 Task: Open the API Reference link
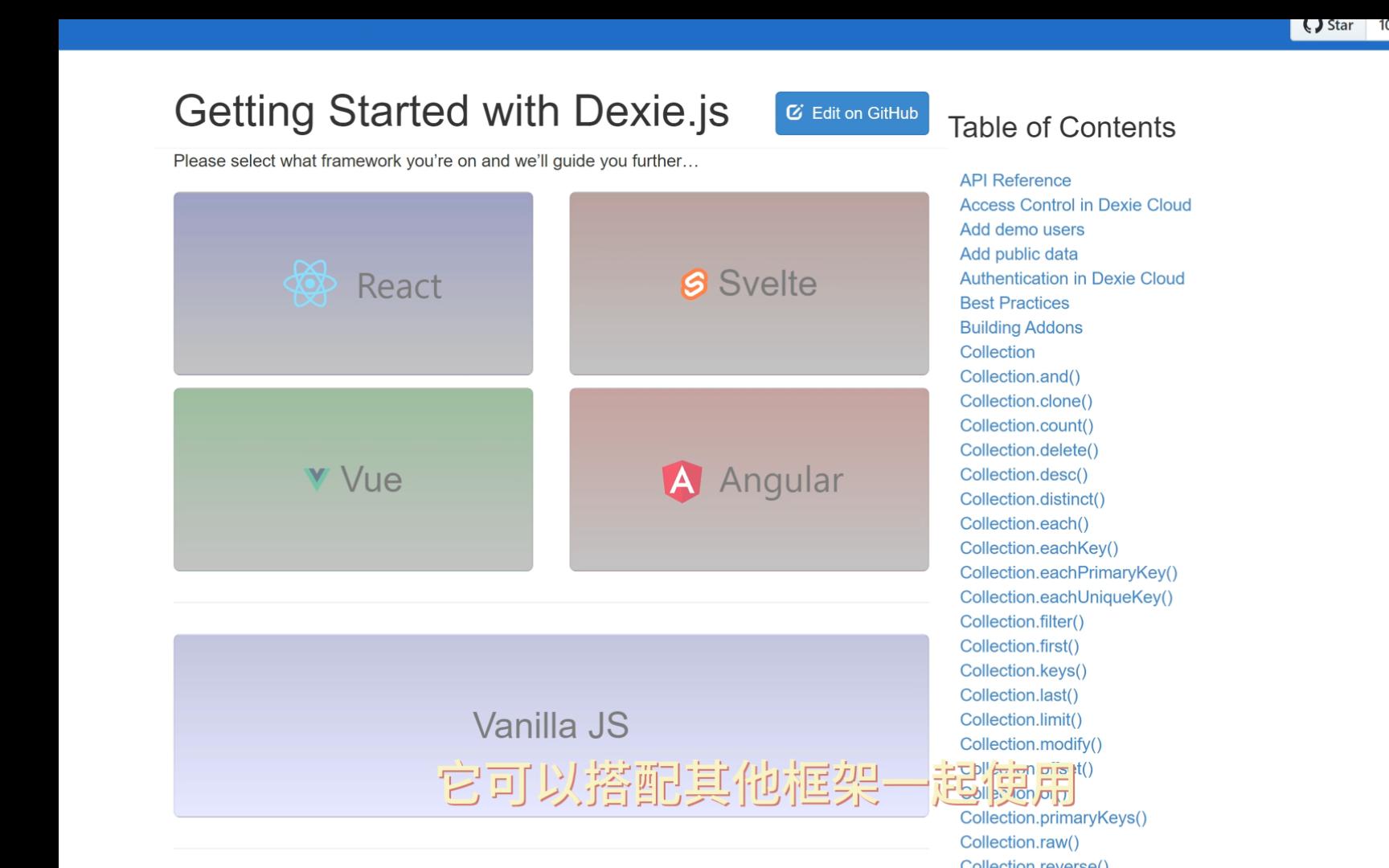click(x=1015, y=180)
